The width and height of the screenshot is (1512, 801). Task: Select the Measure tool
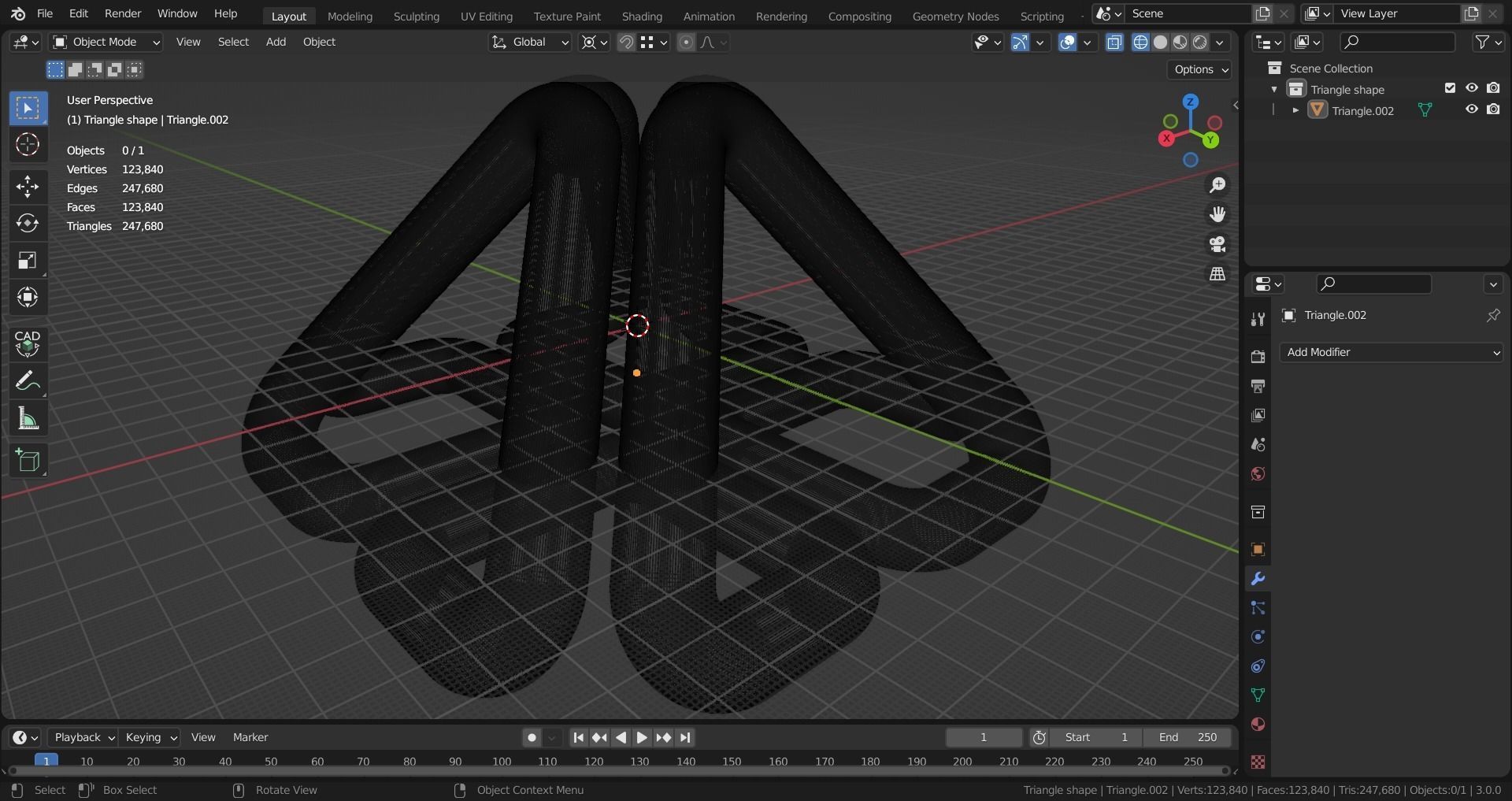tap(28, 419)
